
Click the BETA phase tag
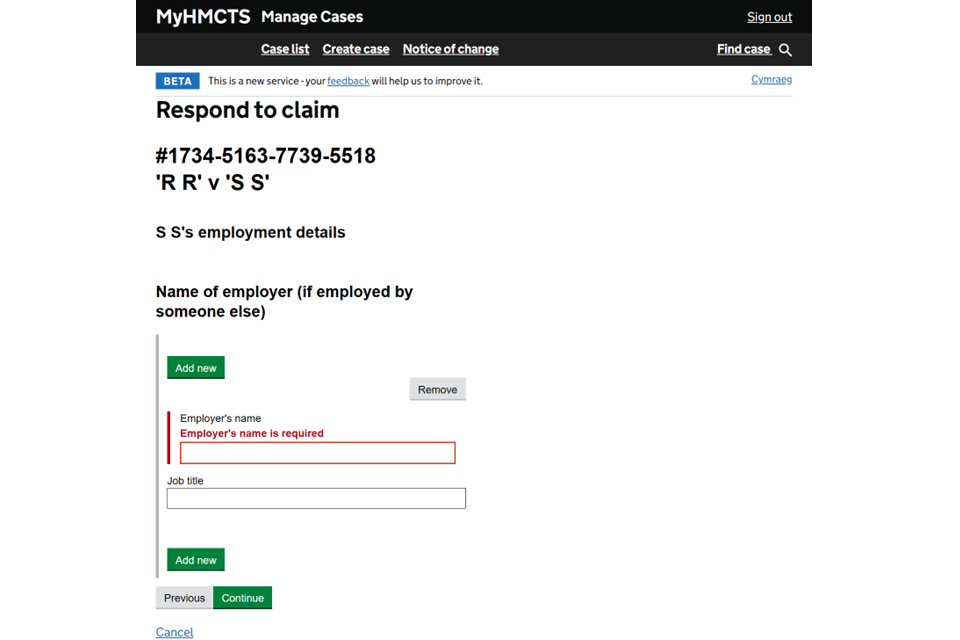click(x=177, y=81)
